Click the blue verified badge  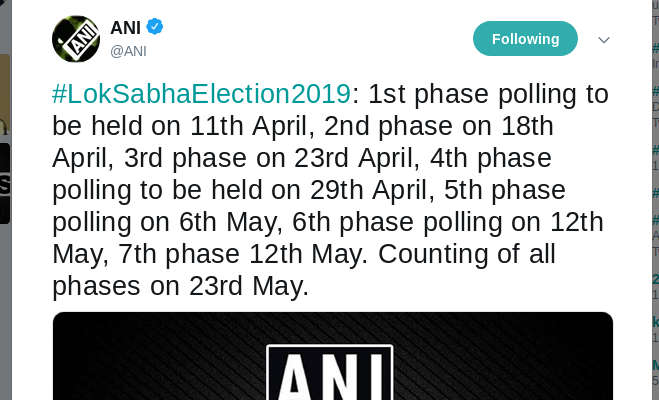point(155,27)
